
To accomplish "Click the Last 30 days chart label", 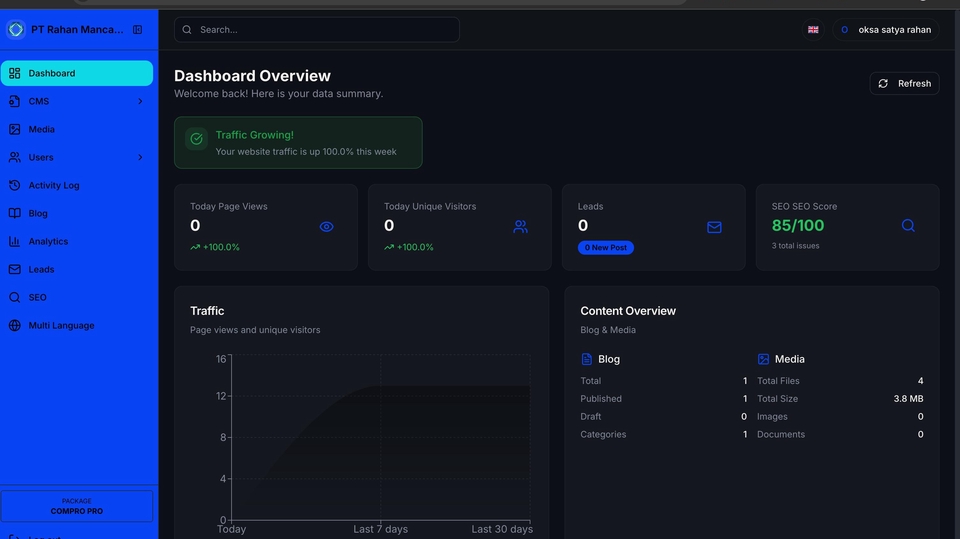I will pos(502,529).
